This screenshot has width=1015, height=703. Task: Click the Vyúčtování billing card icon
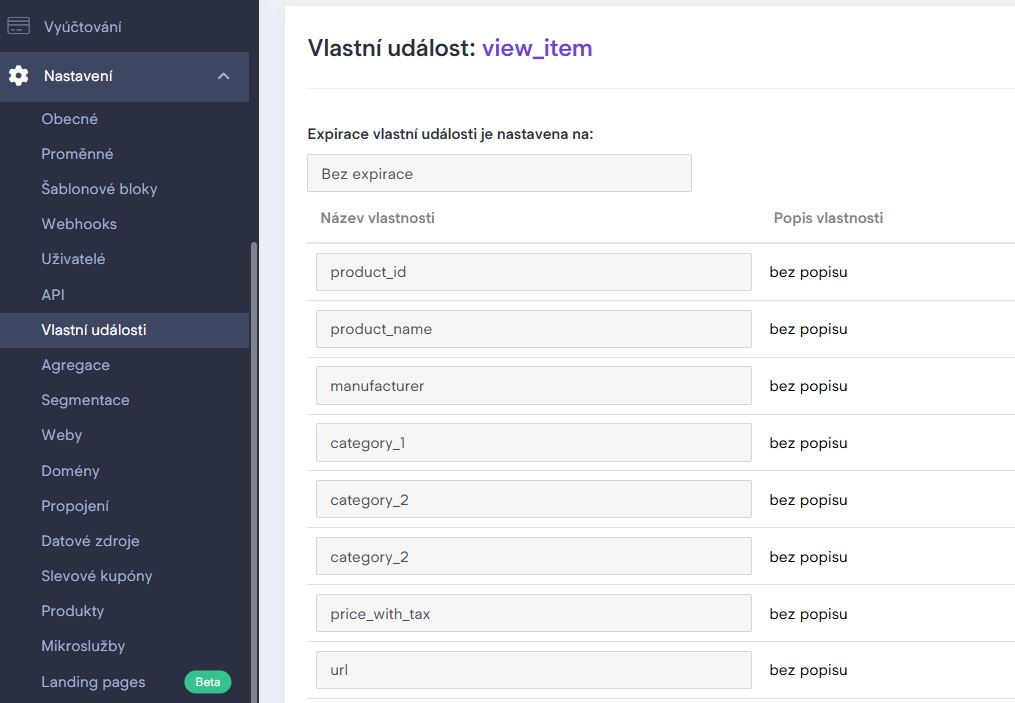click(18, 27)
